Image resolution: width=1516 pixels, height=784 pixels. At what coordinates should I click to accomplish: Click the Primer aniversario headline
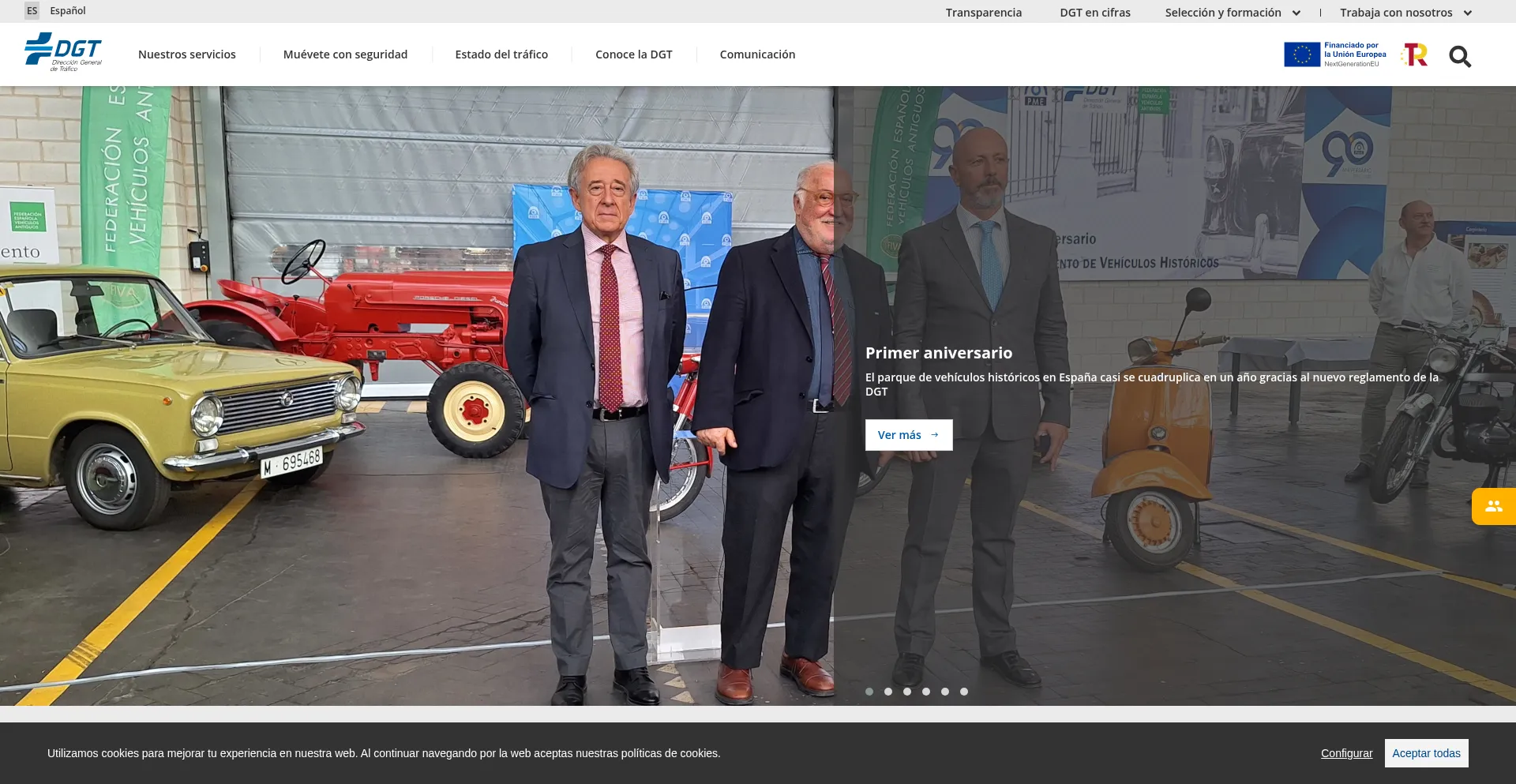[x=938, y=353]
